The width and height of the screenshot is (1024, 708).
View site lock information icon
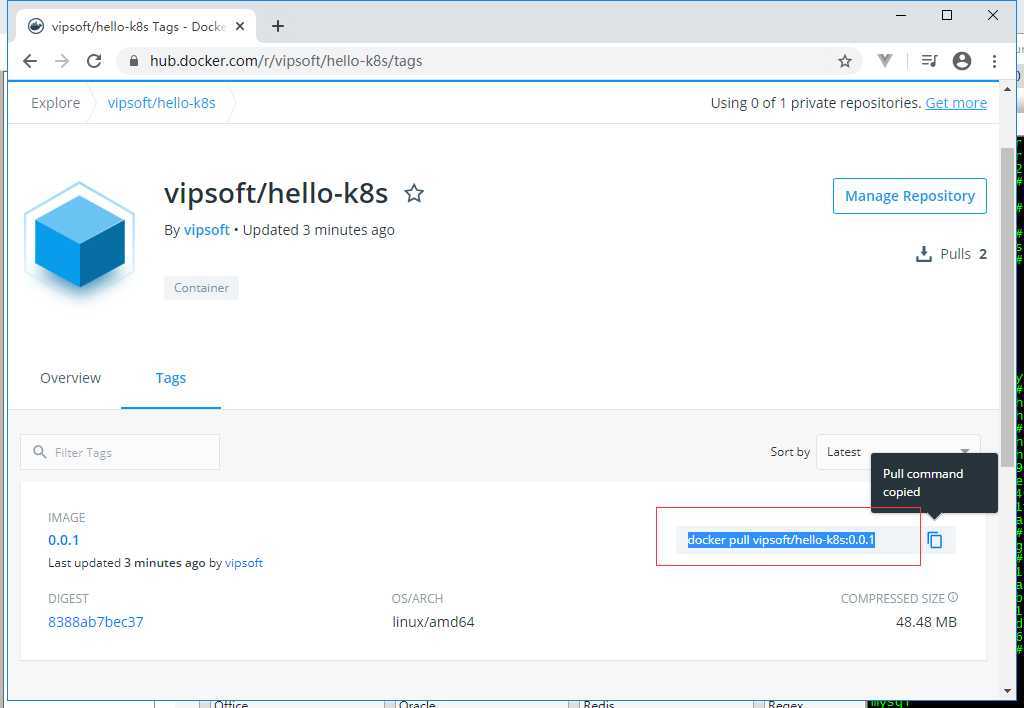(x=134, y=61)
